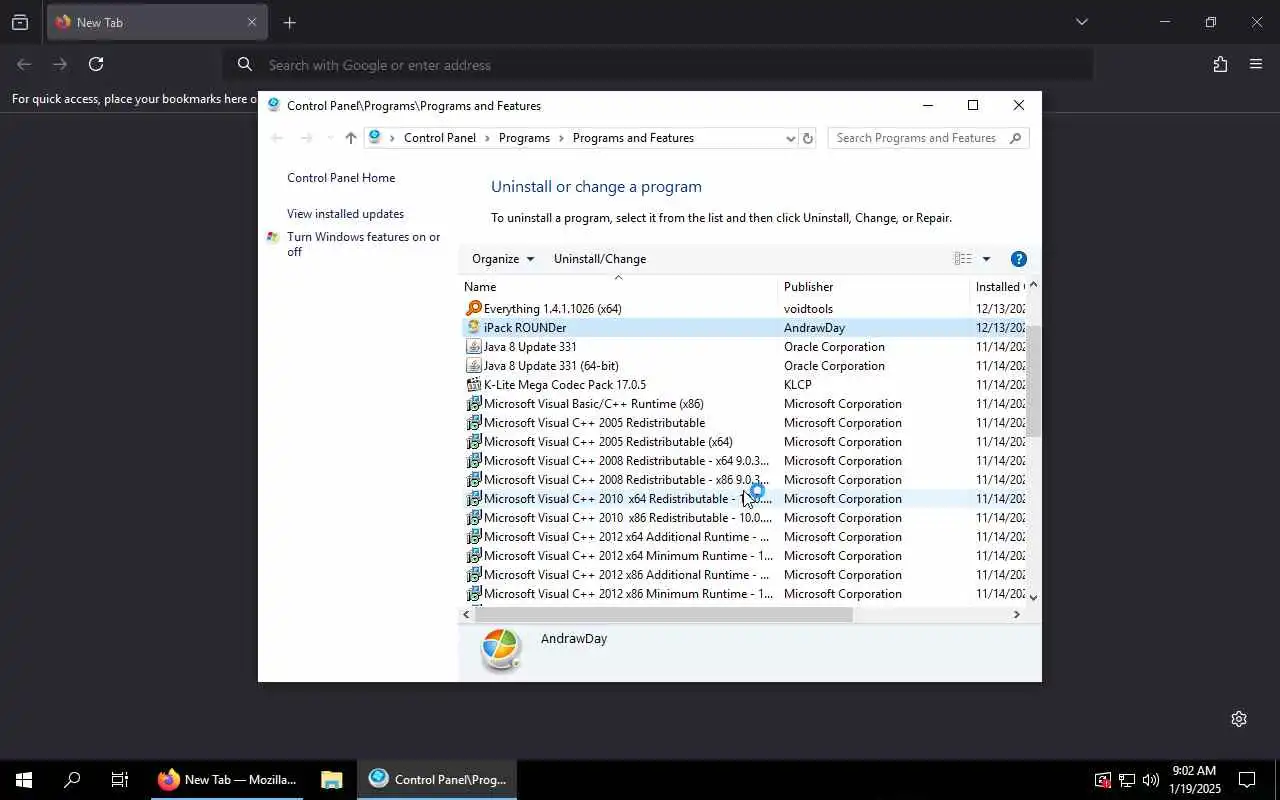Switch to the New Tab Firefox tab
The height and width of the screenshot is (800, 1280).
click(x=157, y=22)
